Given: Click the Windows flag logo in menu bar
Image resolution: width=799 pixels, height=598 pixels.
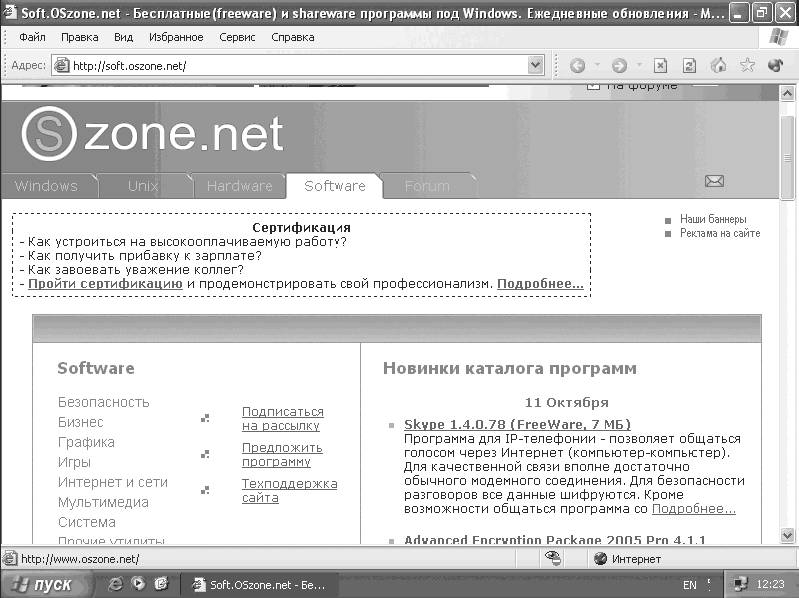Looking at the screenshot, I should pos(778,37).
